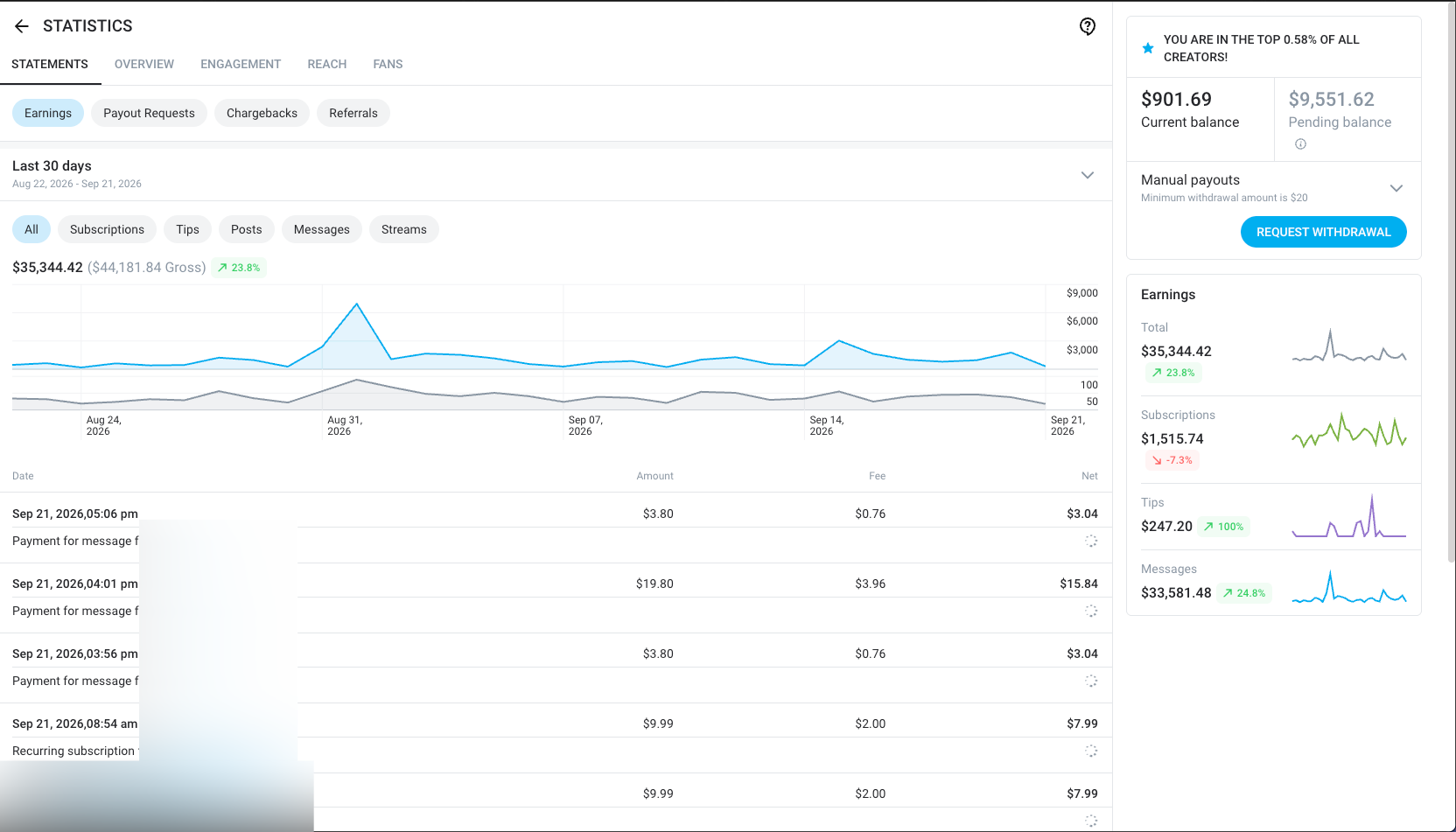Click the blue star icon in top creators banner

point(1148,48)
